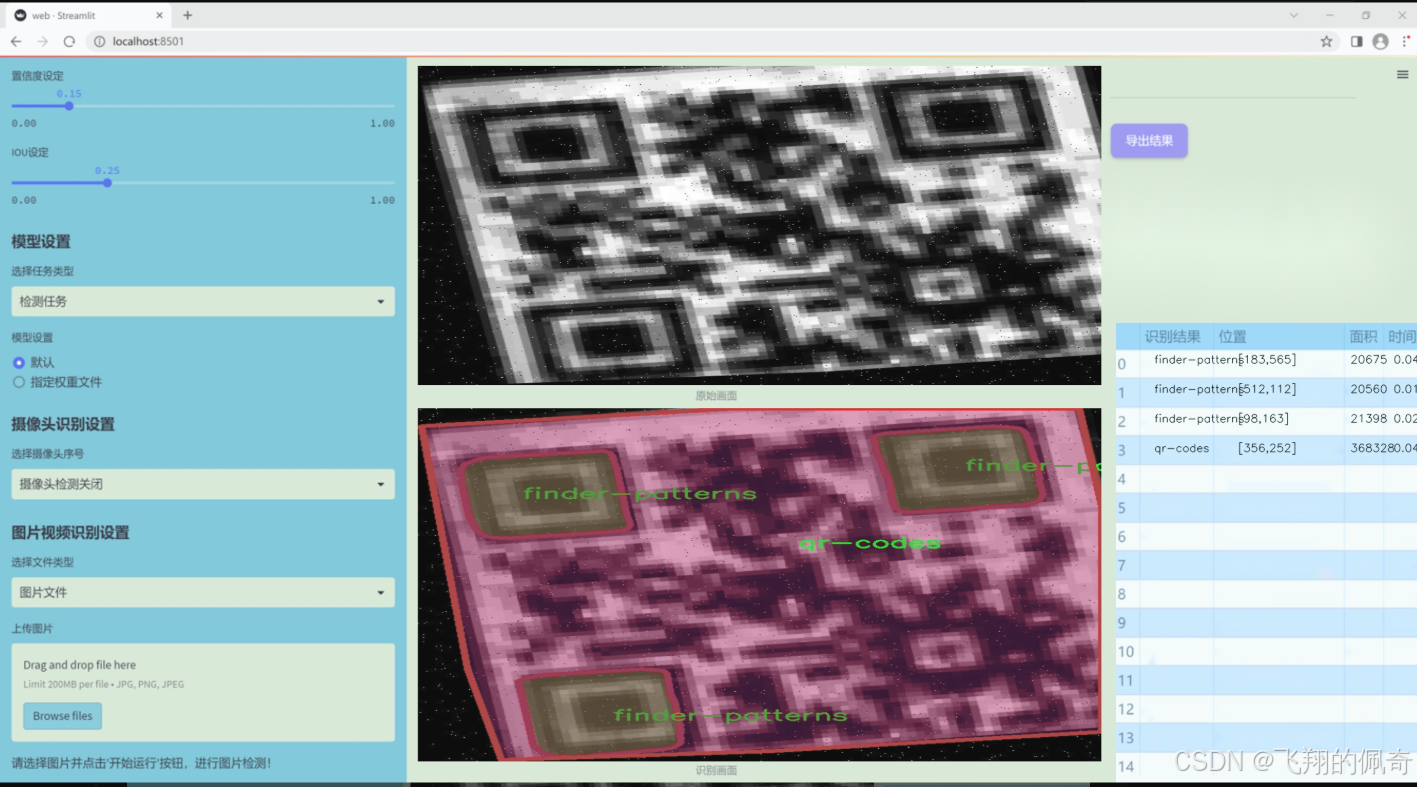1417x787 pixels.
Task: Adjust the IOU设定 slider handle
Action: point(107,182)
